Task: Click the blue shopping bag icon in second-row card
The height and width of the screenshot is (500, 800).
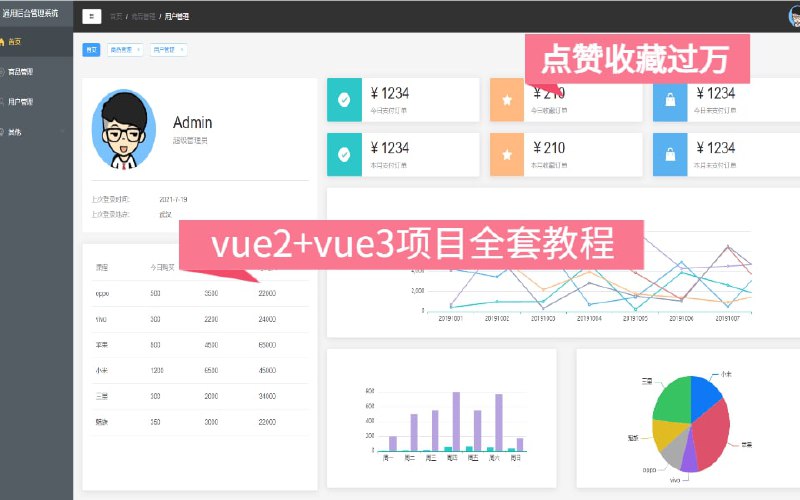Action: 670,154
